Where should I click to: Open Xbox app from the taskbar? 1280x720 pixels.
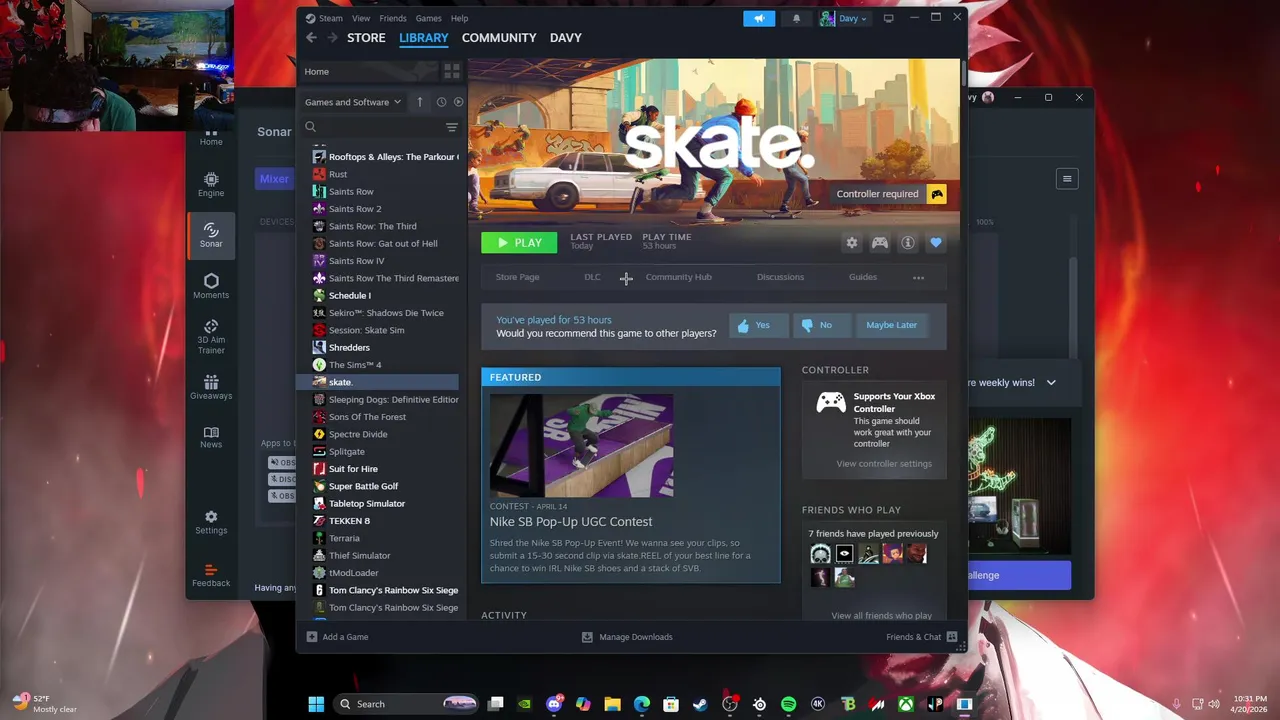tap(906, 704)
